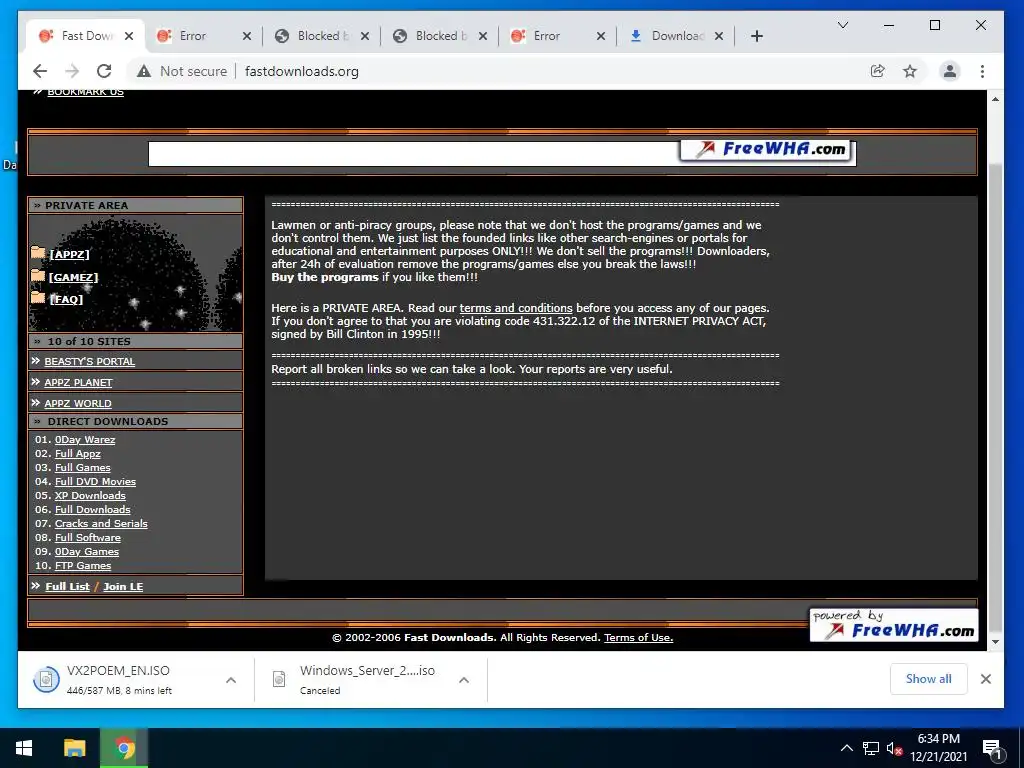Image resolution: width=1024 pixels, height=768 pixels.
Task: Open the Chrome profile avatar
Action: 950,71
